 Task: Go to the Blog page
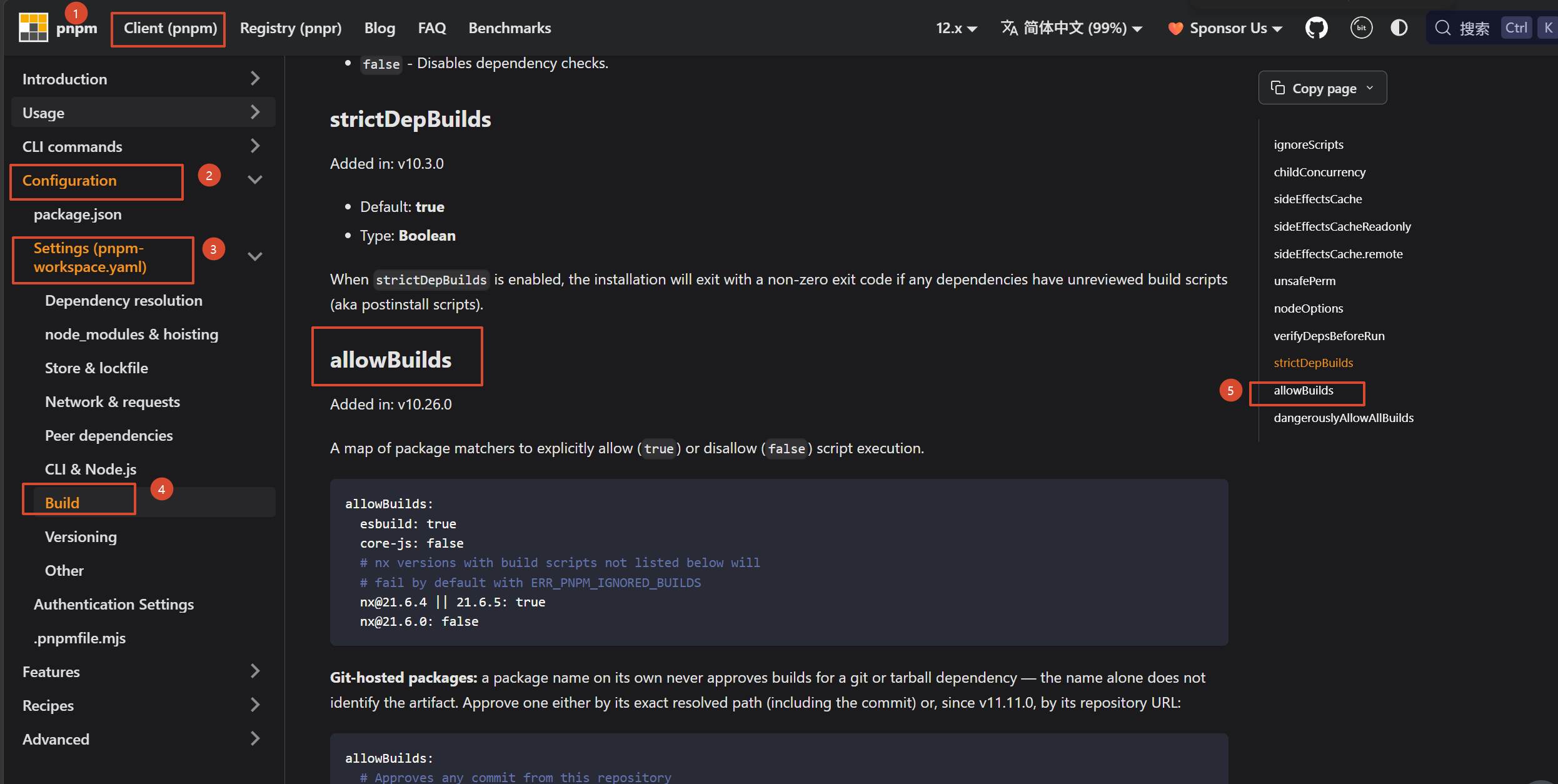pos(379,28)
